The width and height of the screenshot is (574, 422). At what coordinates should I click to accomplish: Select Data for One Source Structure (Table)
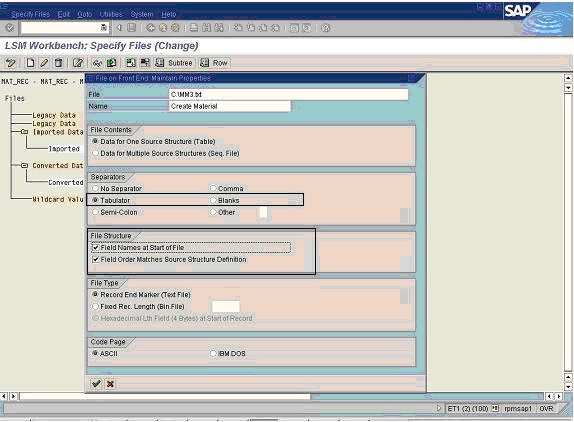click(154, 141)
